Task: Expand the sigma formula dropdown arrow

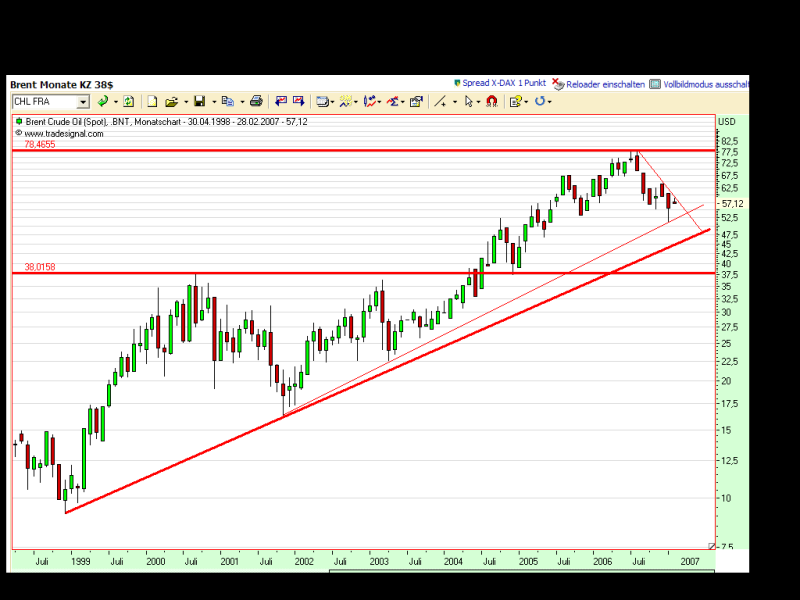Action: coord(403,102)
